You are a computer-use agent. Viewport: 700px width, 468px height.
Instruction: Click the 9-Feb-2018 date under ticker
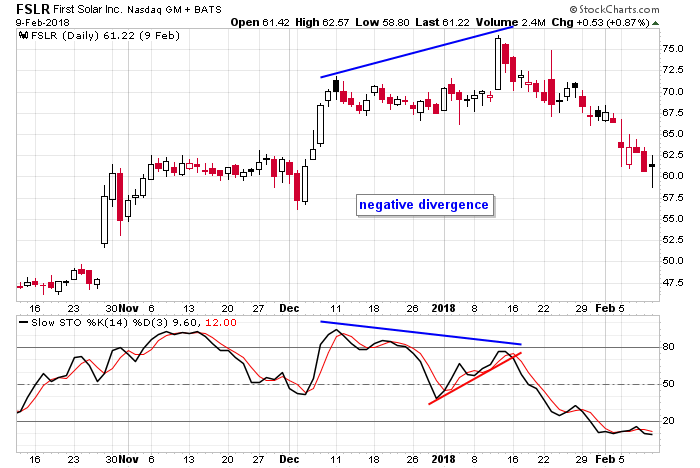click(x=30, y=21)
